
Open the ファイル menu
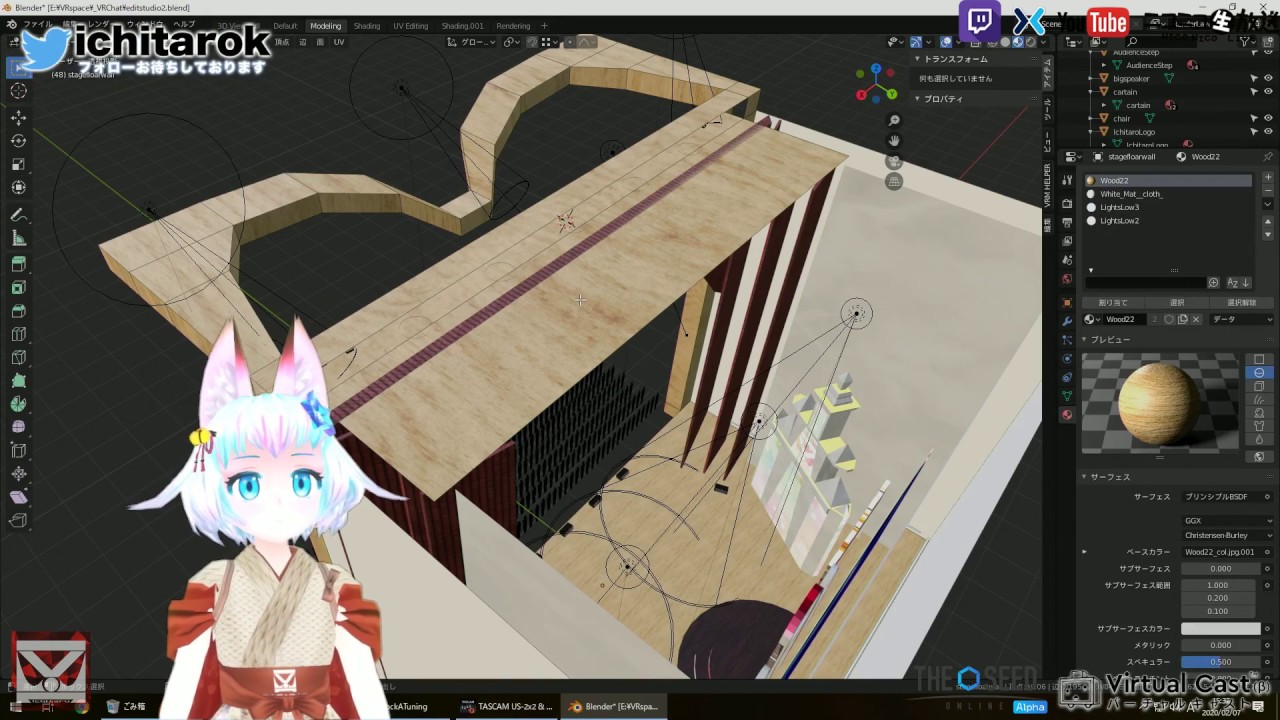(37, 23)
